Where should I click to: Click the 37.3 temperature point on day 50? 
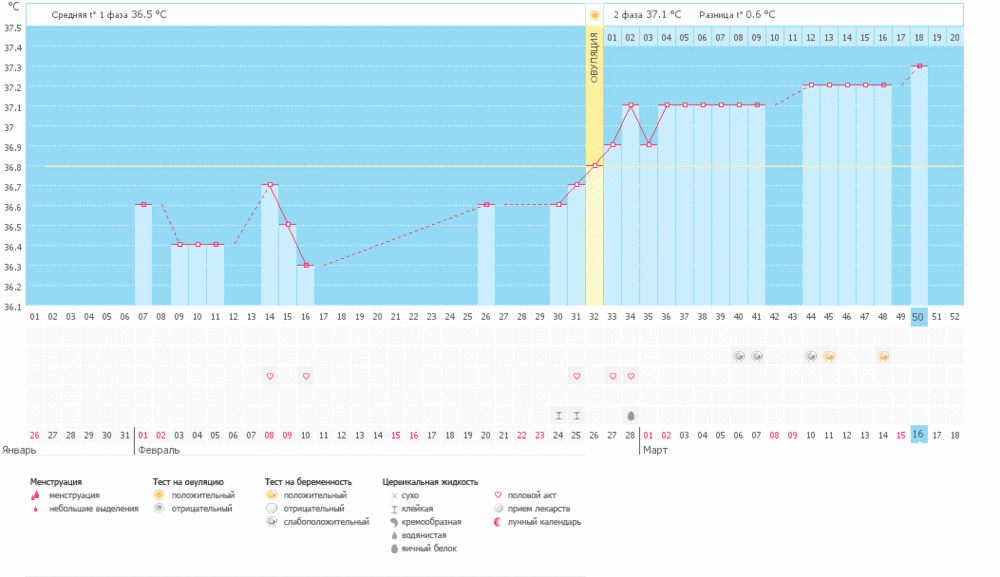point(919,67)
